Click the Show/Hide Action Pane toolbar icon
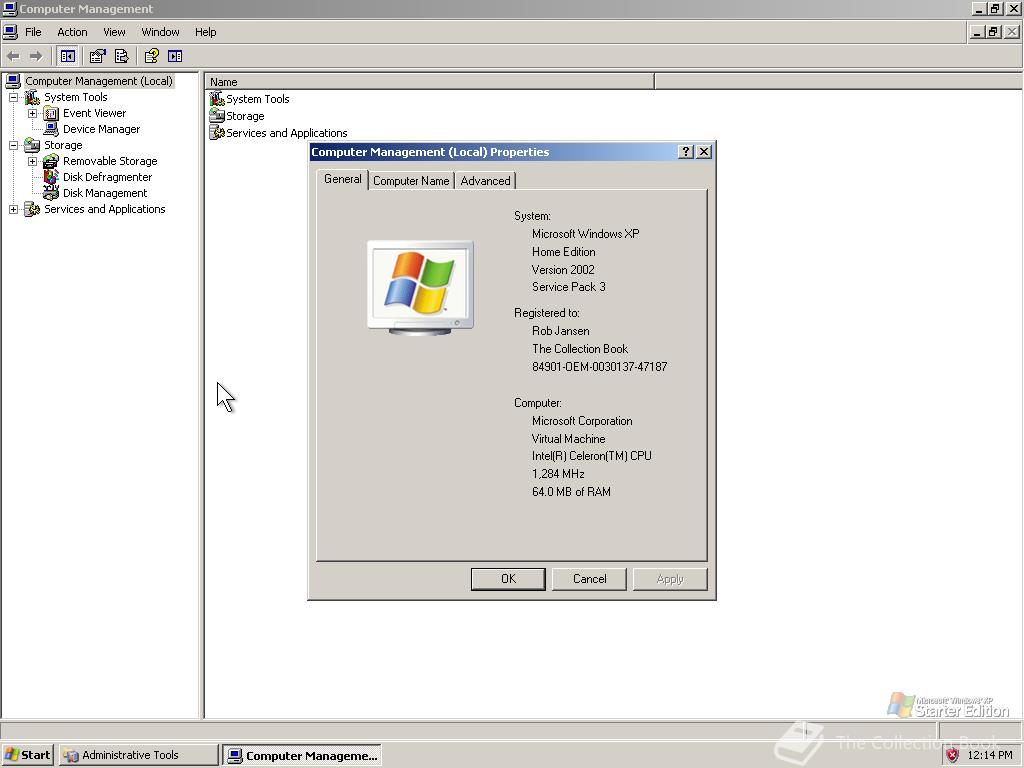 click(x=175, y=56)
